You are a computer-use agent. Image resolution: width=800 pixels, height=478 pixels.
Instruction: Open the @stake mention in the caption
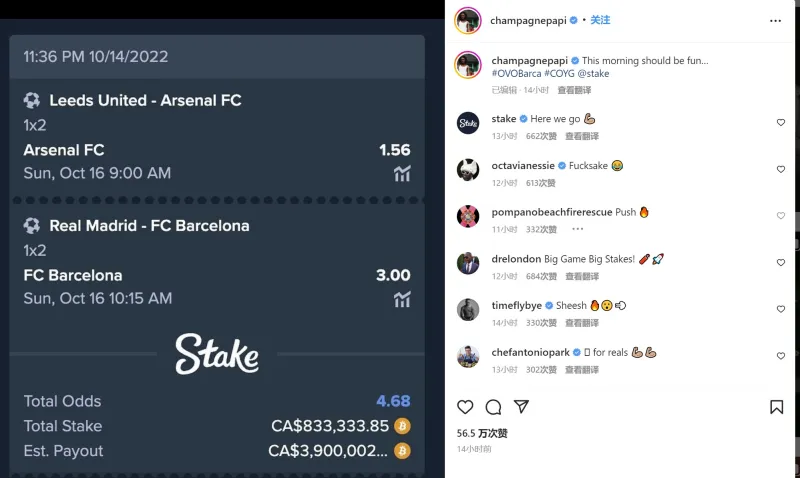593,73
